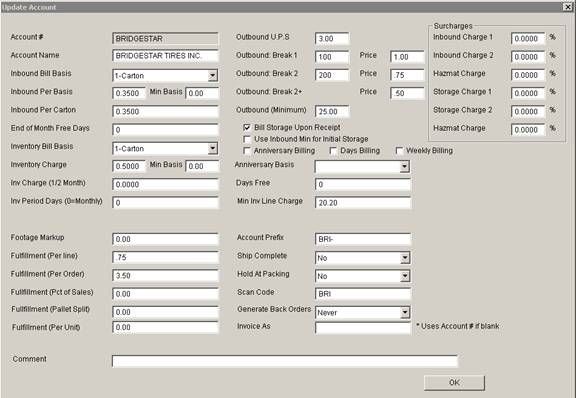Check the Anniversary Billing option
Screen dimensions: 576x398
pyautogui.click(x=247, y=151)
